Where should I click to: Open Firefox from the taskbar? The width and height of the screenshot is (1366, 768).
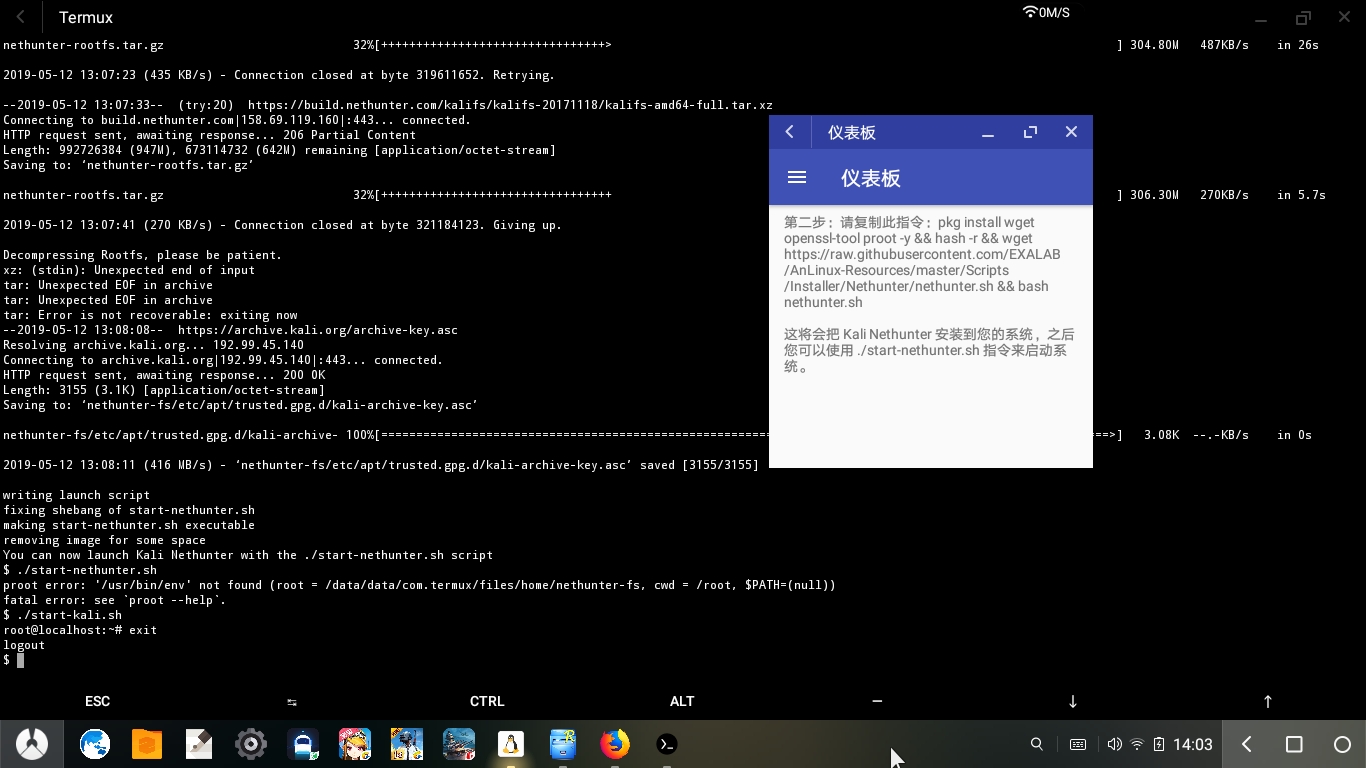[x=615, y=744]
